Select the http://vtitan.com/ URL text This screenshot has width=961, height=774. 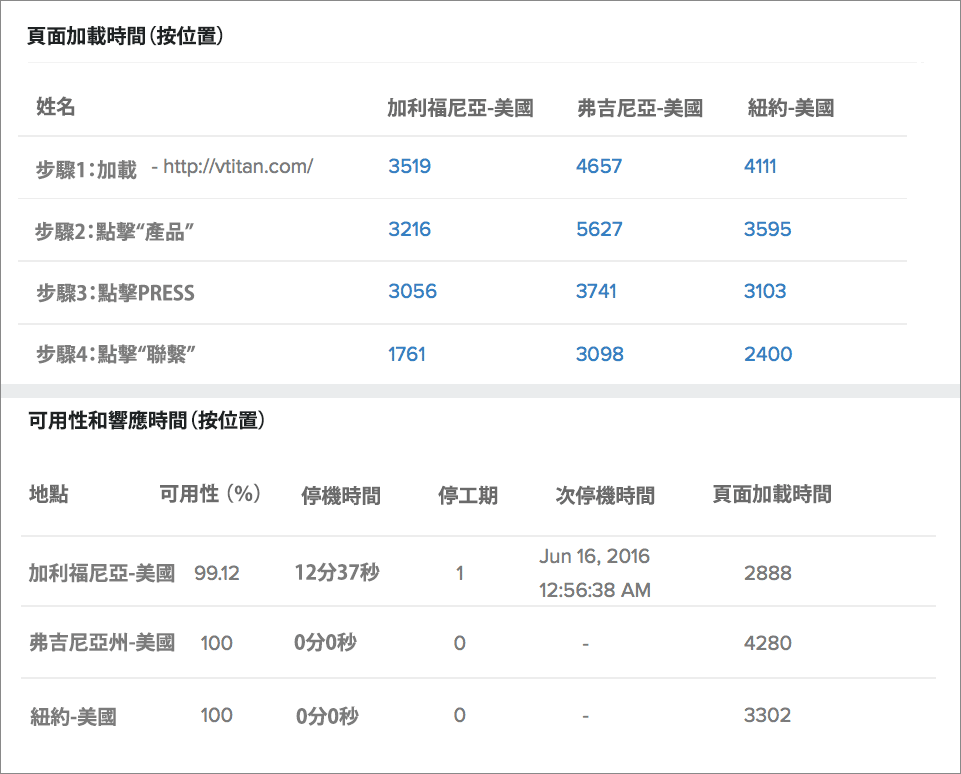(238, 166)
